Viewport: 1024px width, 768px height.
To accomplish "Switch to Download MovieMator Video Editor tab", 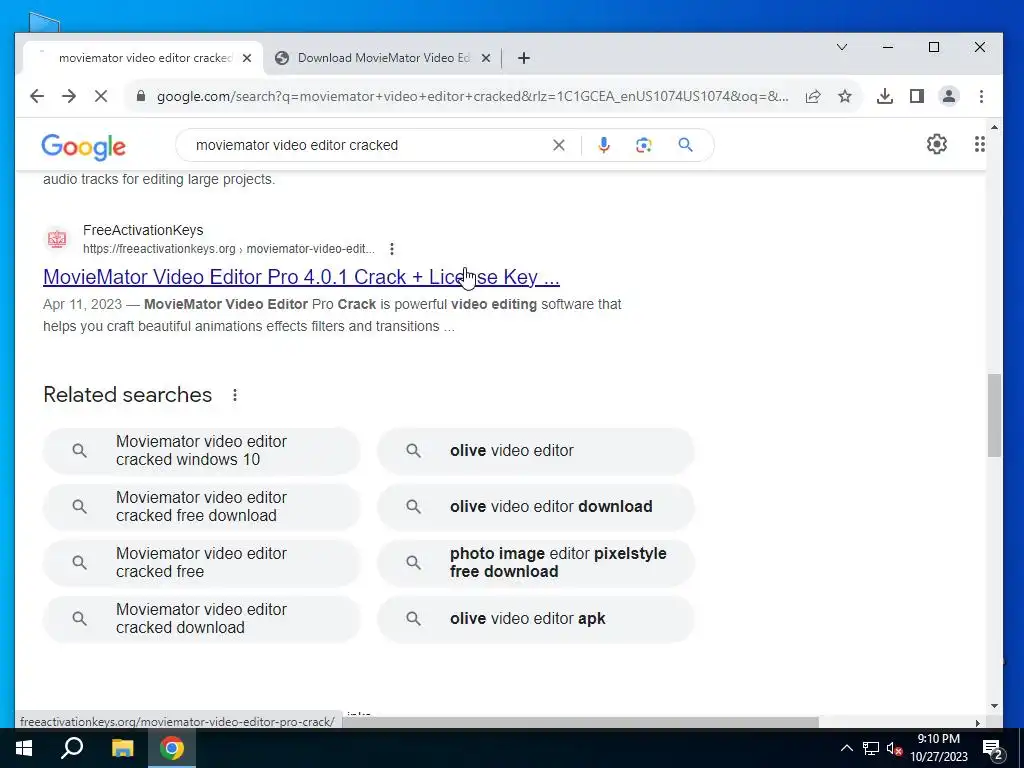I will coord(383,58).
